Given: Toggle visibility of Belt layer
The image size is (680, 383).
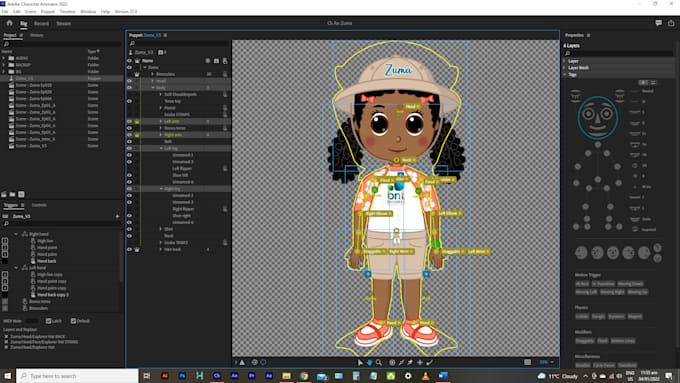Looking at the screenshot, I should click(129, 141).
